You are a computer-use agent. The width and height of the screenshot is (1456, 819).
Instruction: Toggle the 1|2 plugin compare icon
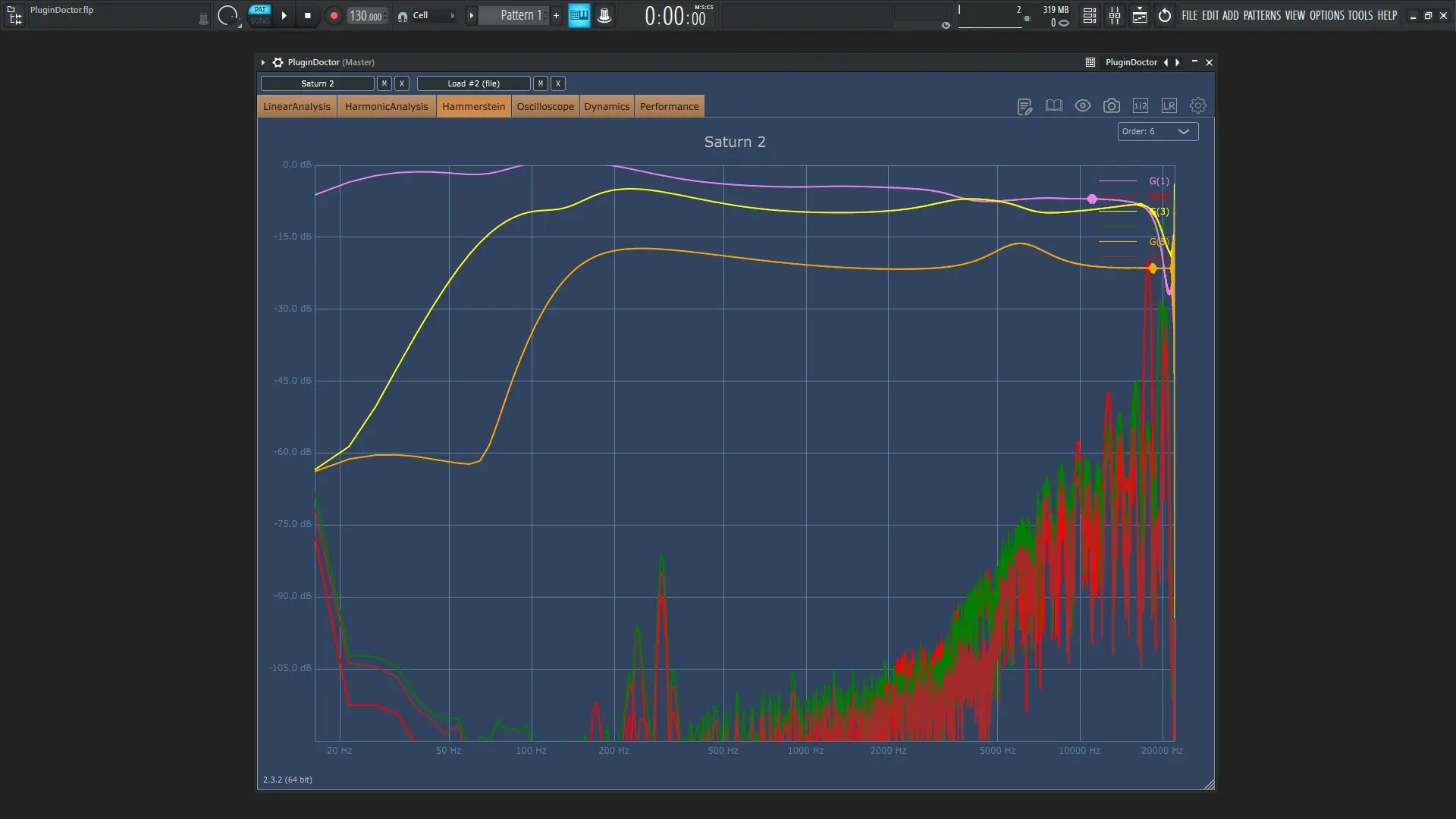pos(1140,106)
